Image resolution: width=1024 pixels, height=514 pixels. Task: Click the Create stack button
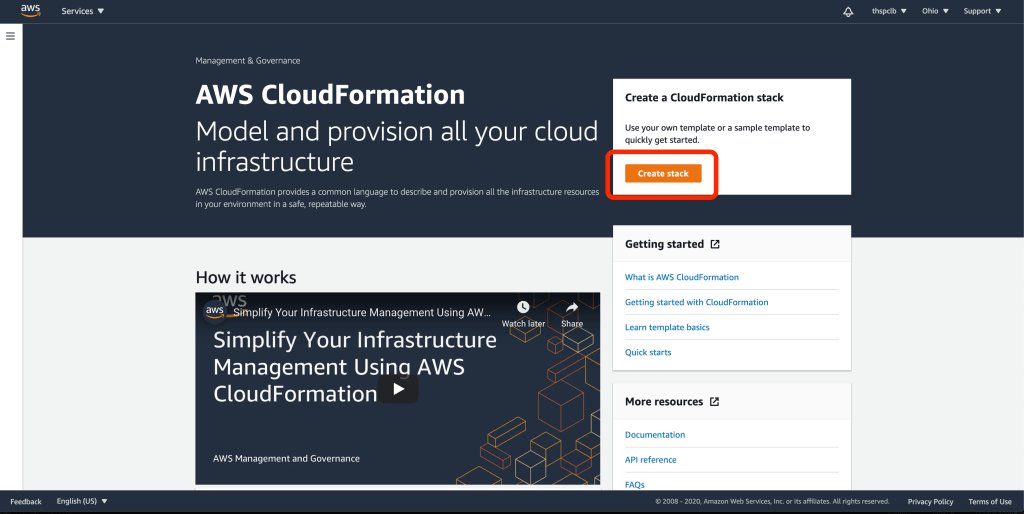point(663,173)
